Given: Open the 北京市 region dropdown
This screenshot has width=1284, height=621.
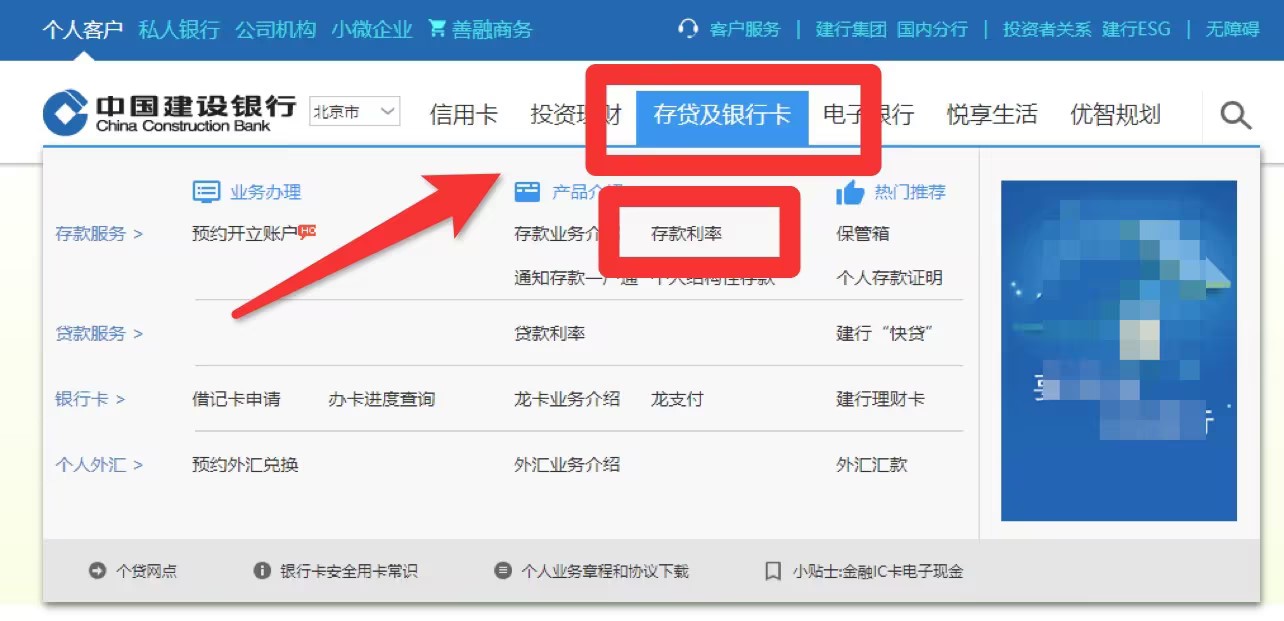Looking at the screenshot, I should [354, 112].
